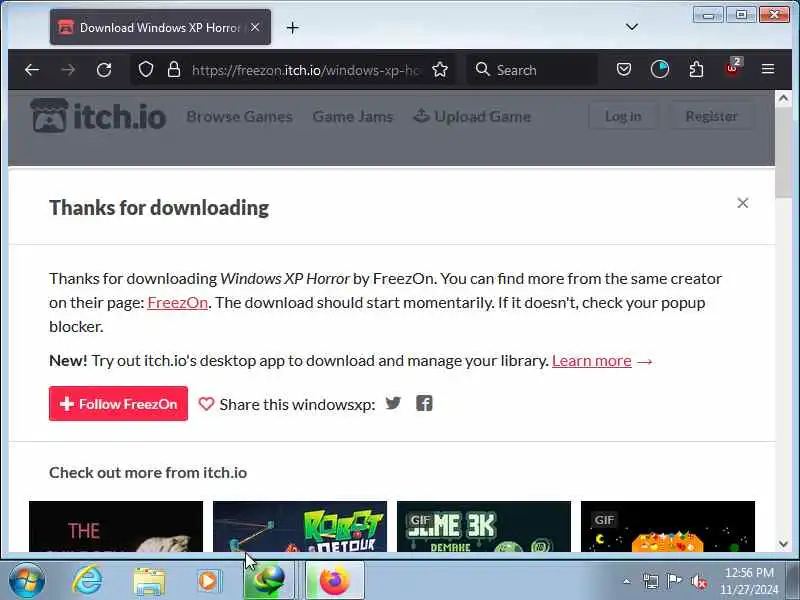The width and height of the screenshot is (800, 600).
Task: Open the thumbnail starting with THE
Action: coord(116,526)
